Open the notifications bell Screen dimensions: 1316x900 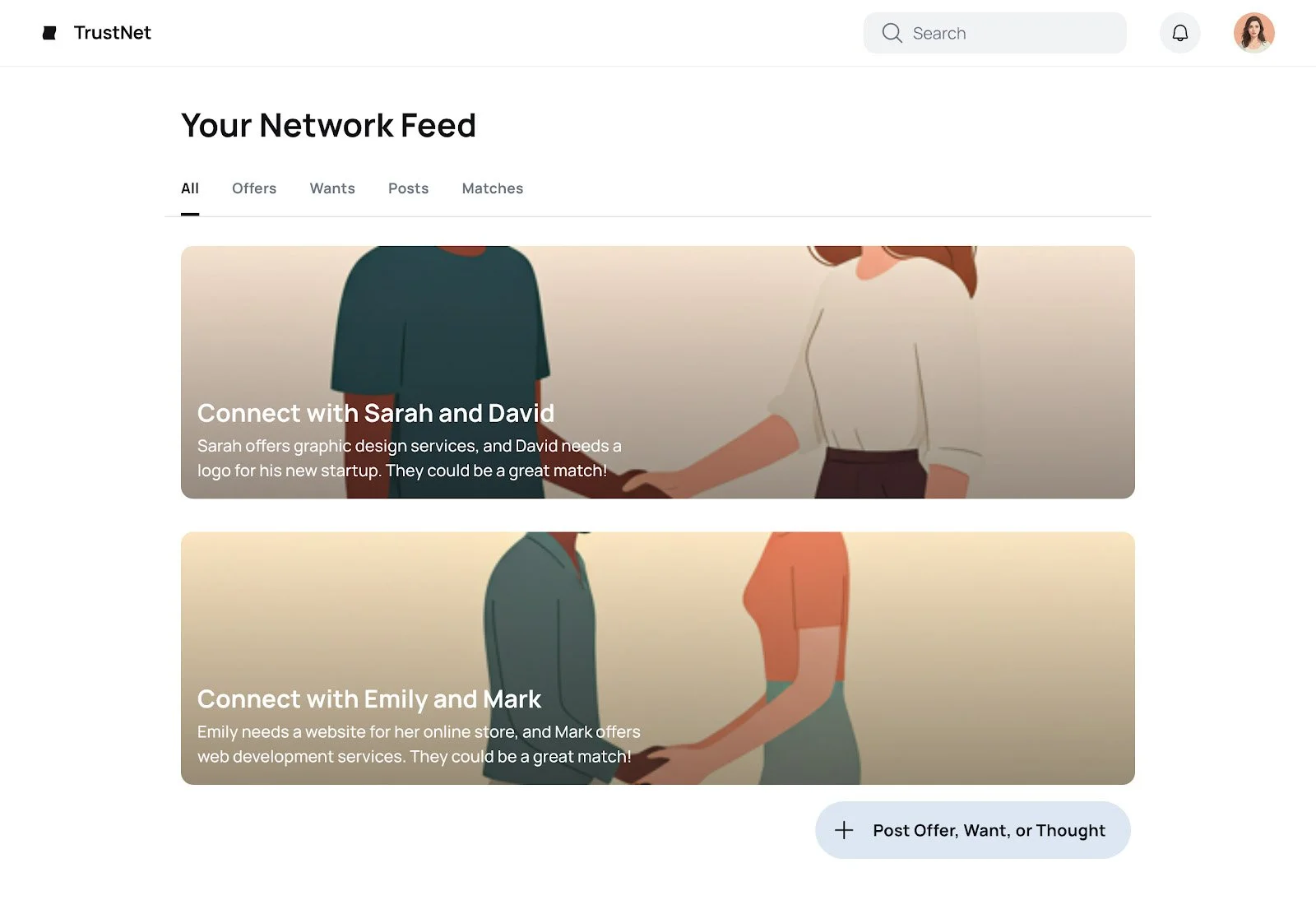click(x=1180, y=33)
